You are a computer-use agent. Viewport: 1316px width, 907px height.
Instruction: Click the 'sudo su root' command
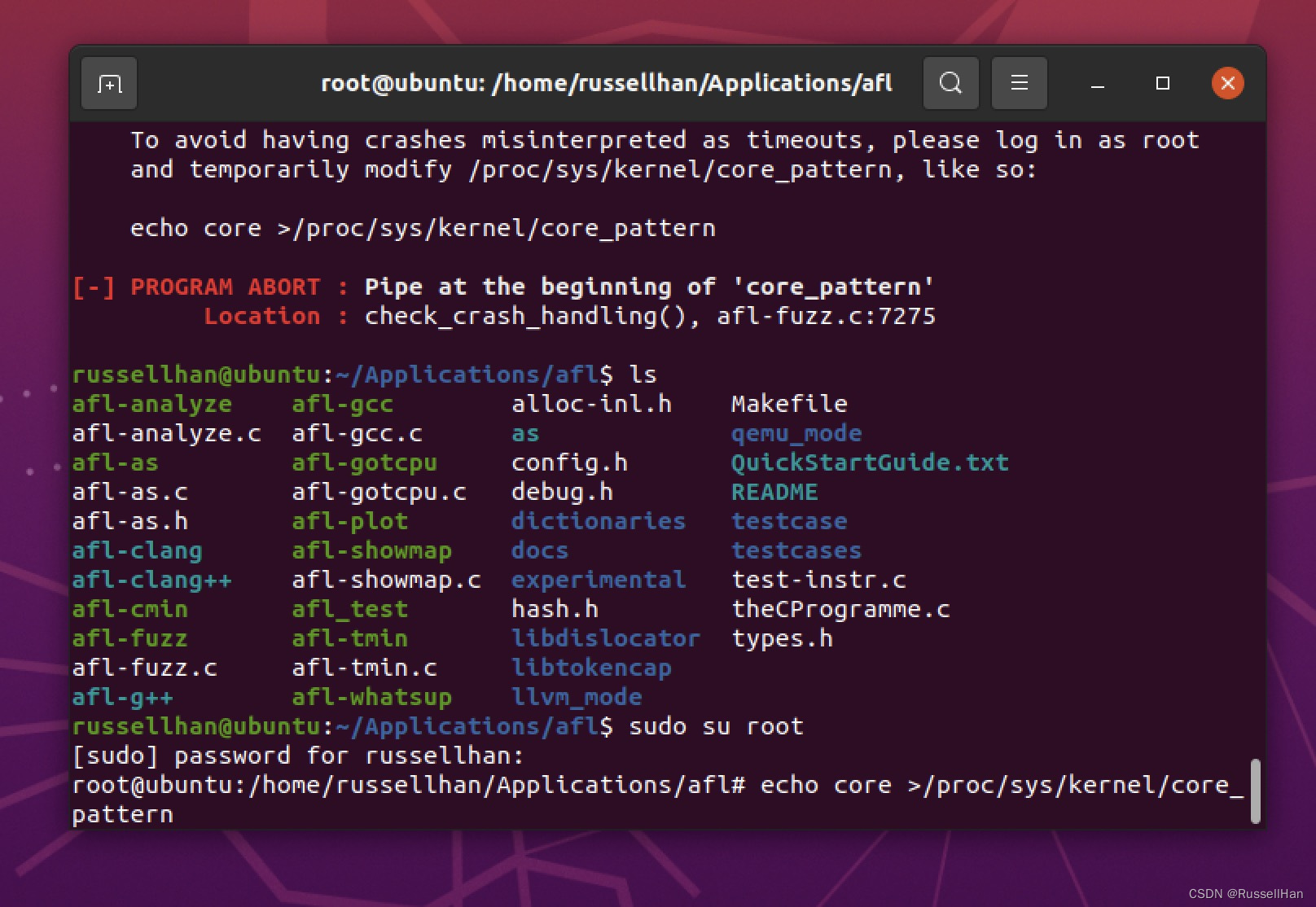[x=717, y=726]
